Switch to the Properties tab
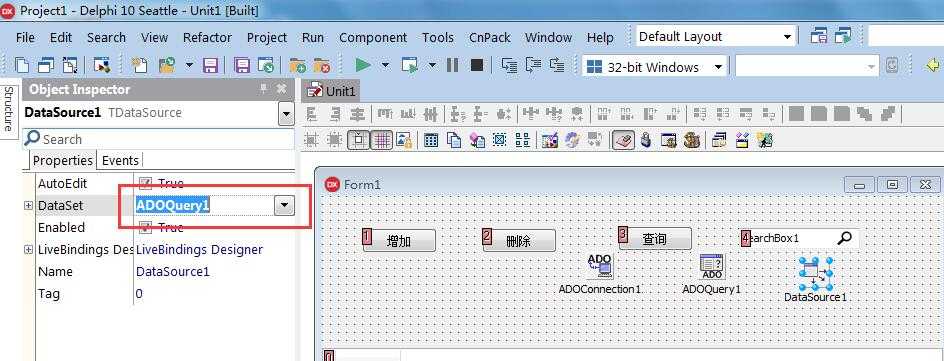This screenshot has width=944, height=361. pyautogui.click(x=63, y=161)
